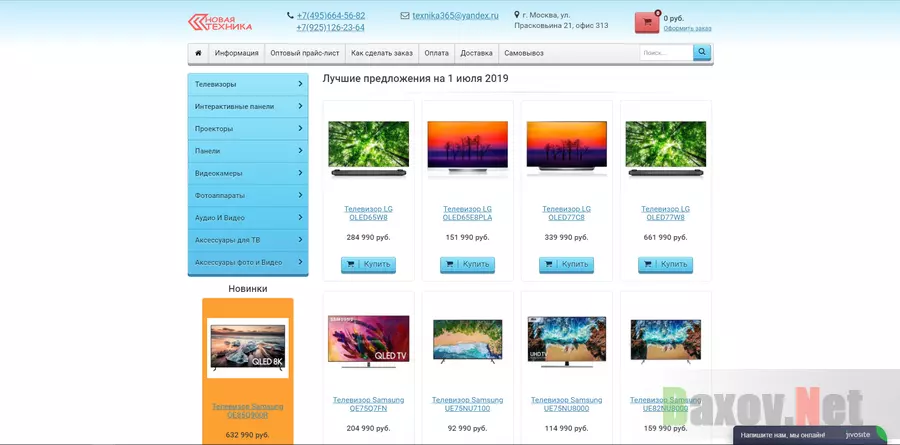Click the Оформить заказ checkout link
Image resolution: width=900 pixels, height=445 pixels.
[x=688, y=28]
